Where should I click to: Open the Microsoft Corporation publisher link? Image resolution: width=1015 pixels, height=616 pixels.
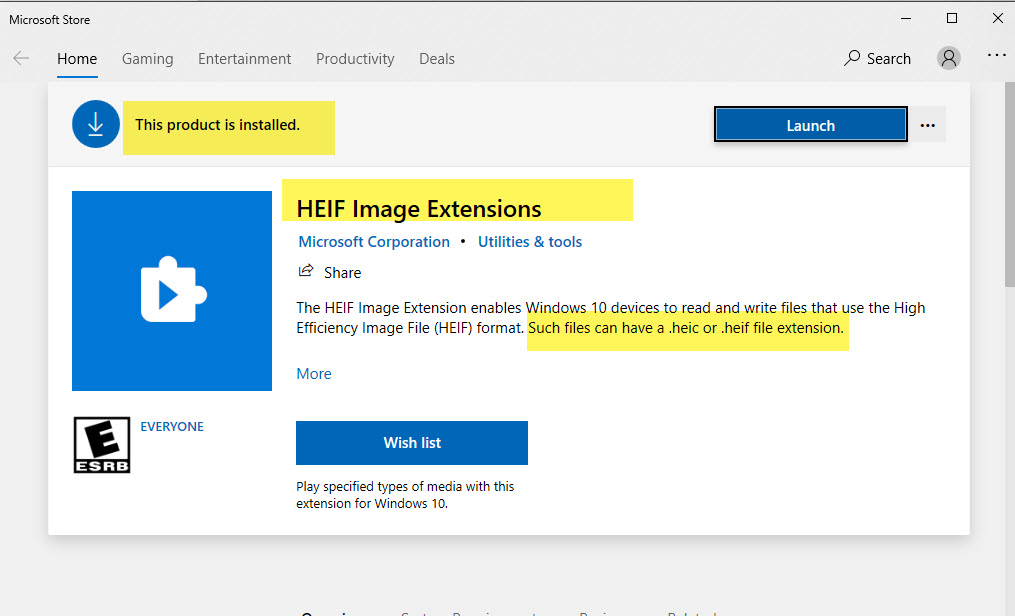[374, 242]
